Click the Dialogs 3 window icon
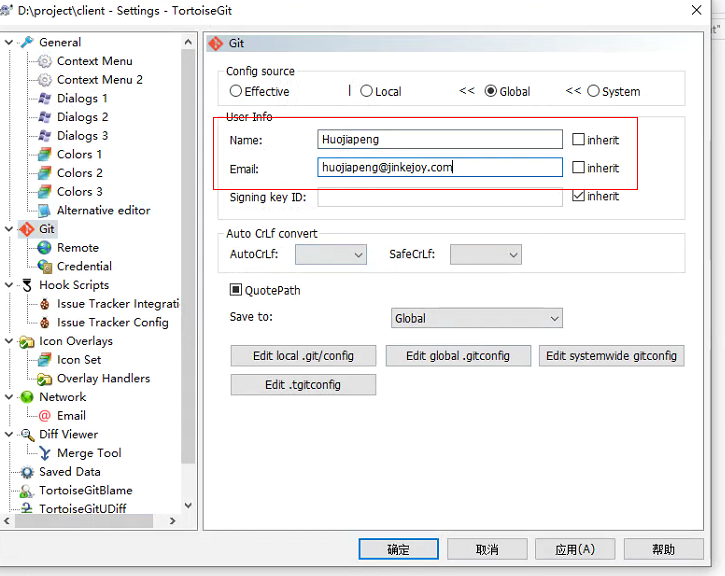 click(44, 135)
